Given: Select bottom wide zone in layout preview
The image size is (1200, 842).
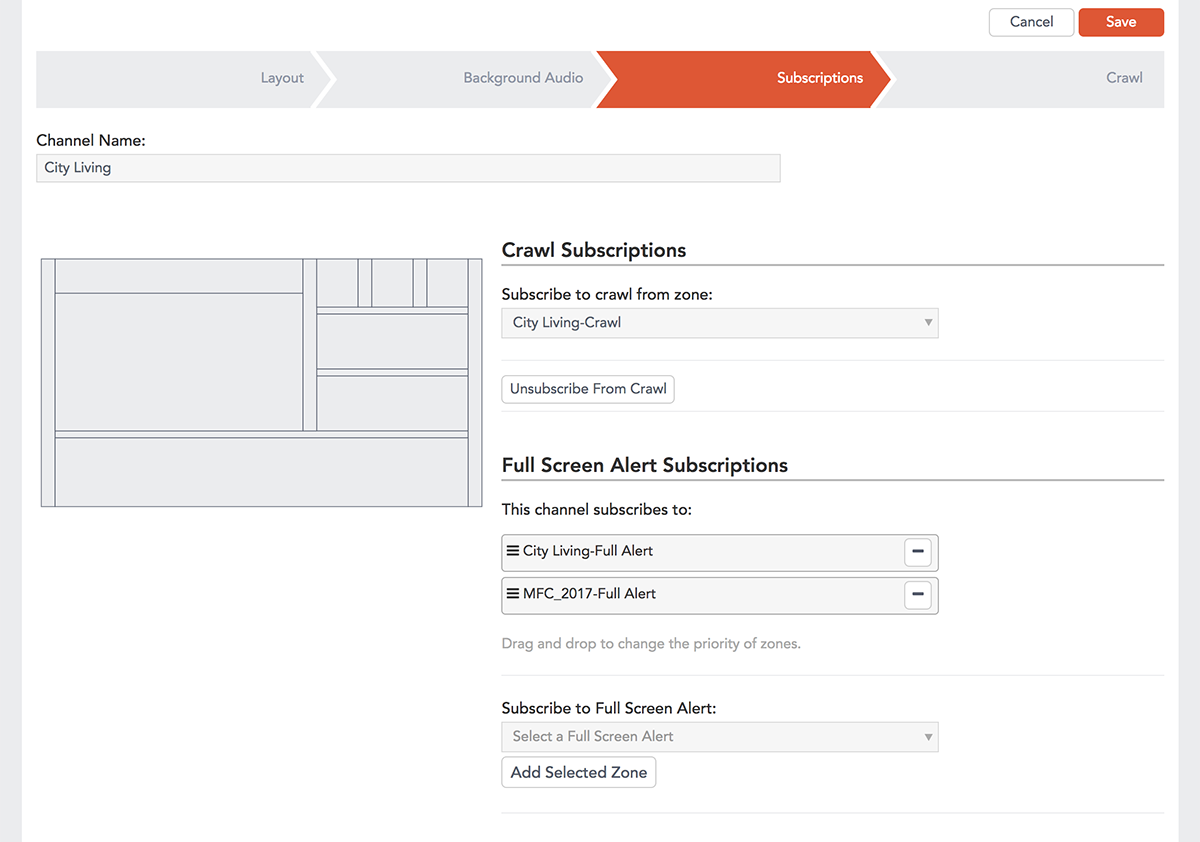Looking at the screenshot, I should tap(261, 472).
